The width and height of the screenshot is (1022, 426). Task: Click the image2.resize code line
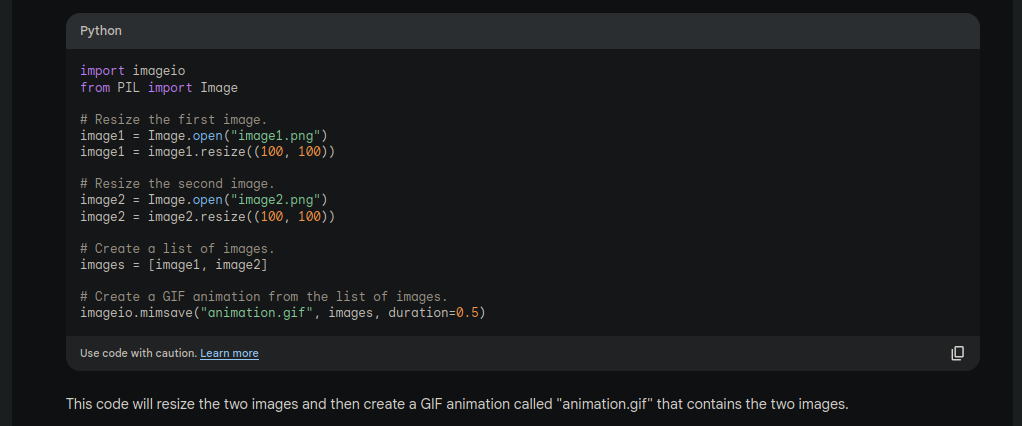(x=207, y=216)
